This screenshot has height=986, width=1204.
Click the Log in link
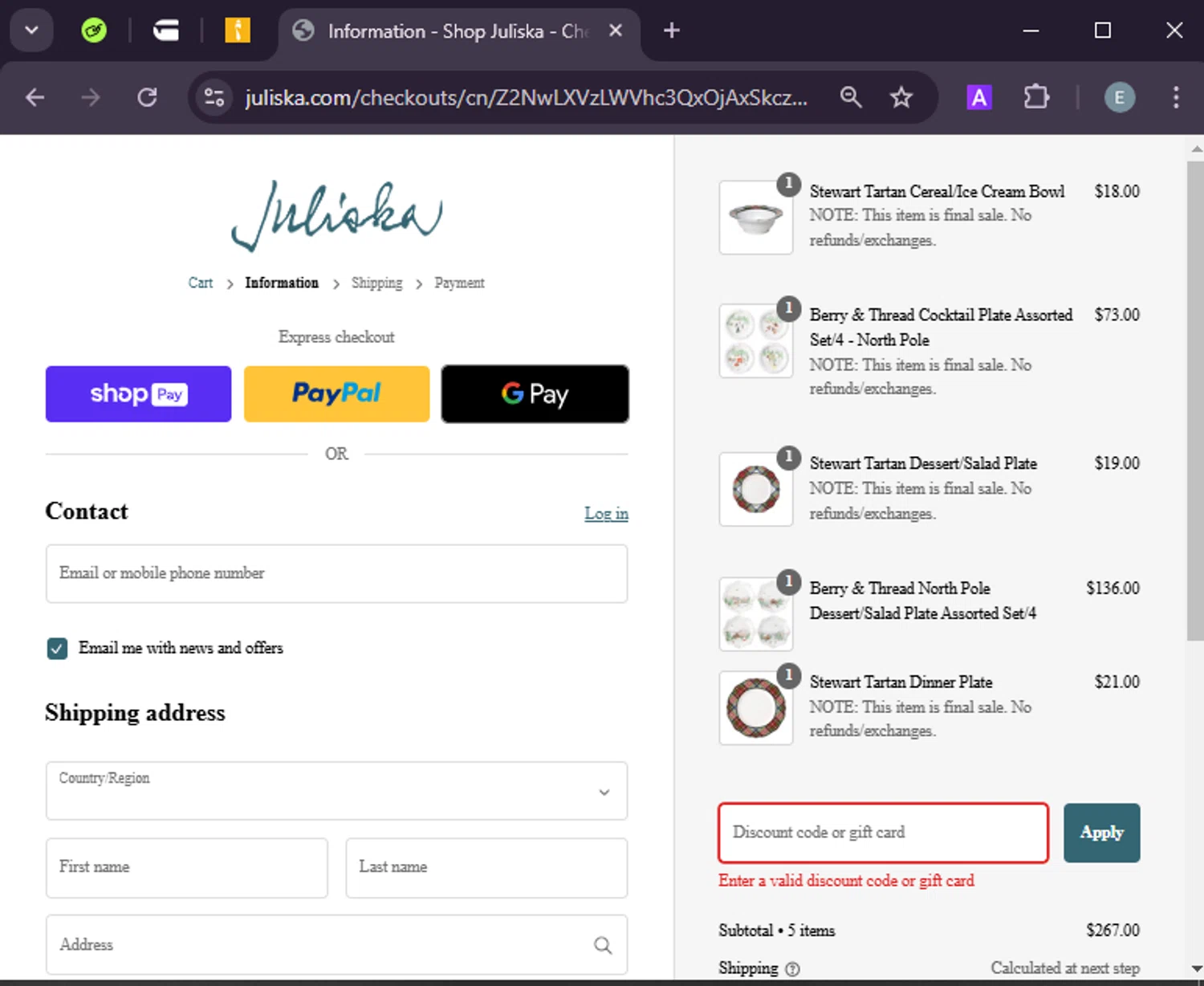606,513
